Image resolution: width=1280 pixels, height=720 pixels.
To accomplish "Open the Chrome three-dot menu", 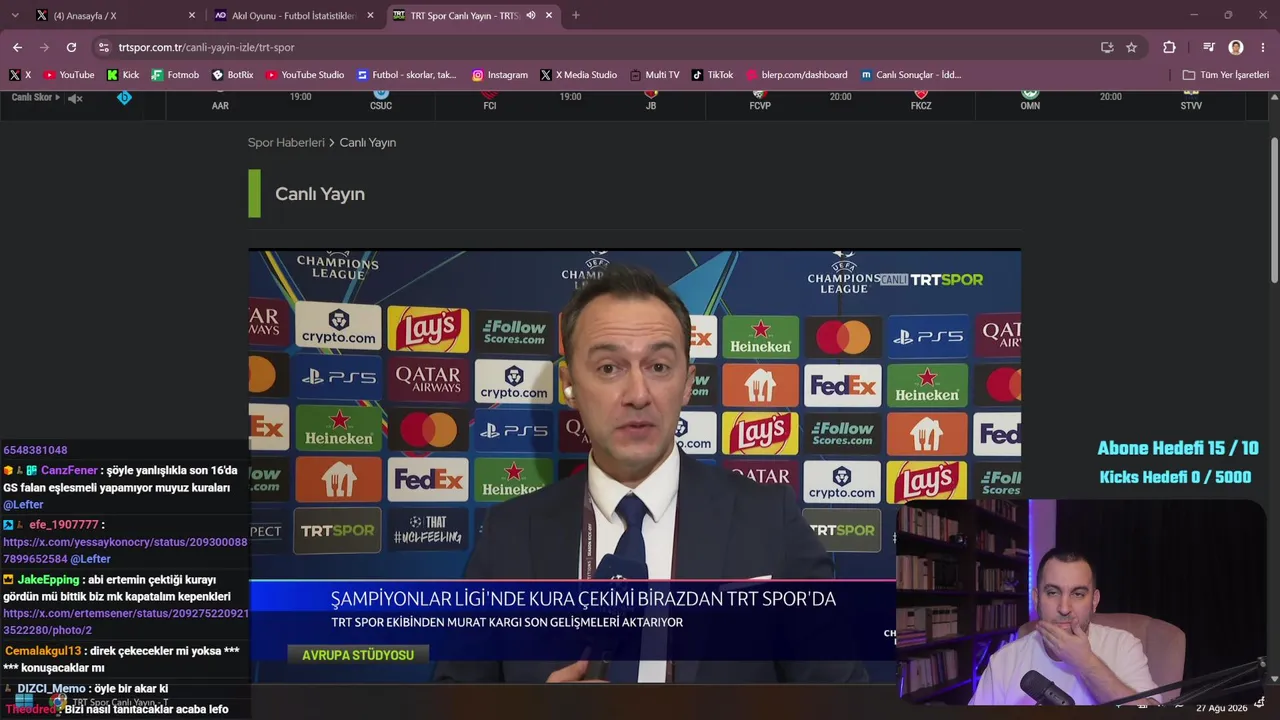I will (x=1263, y=47).
